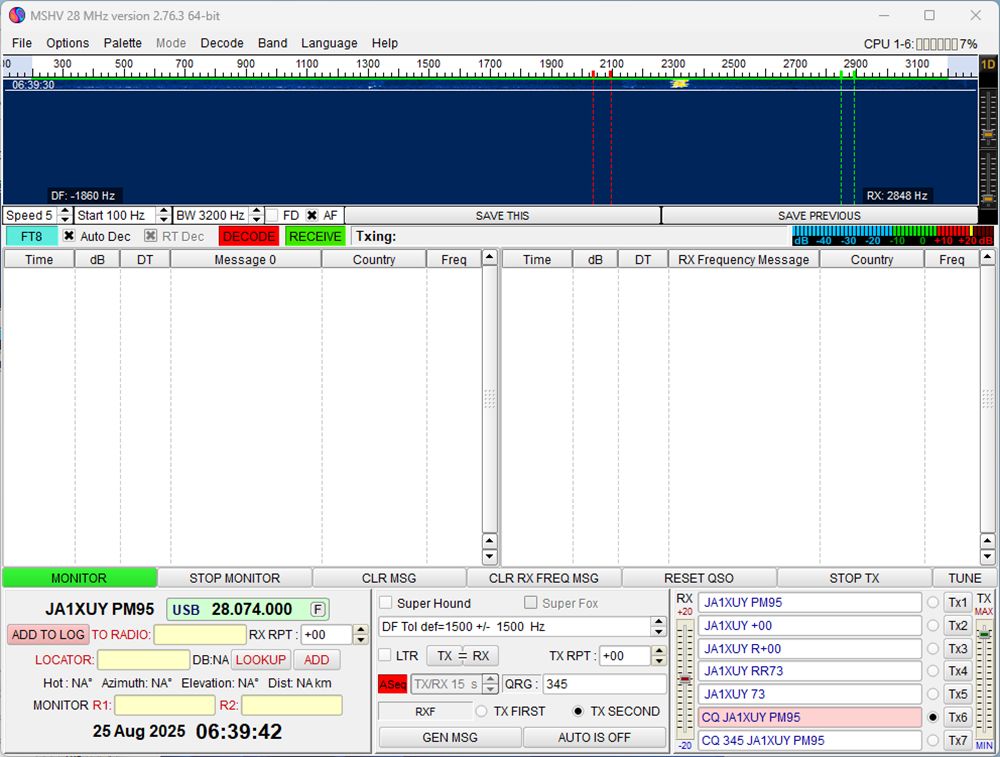Click the F button beside the frequency display
This screenshot has height=757, width=1000.
pos(317,609)
